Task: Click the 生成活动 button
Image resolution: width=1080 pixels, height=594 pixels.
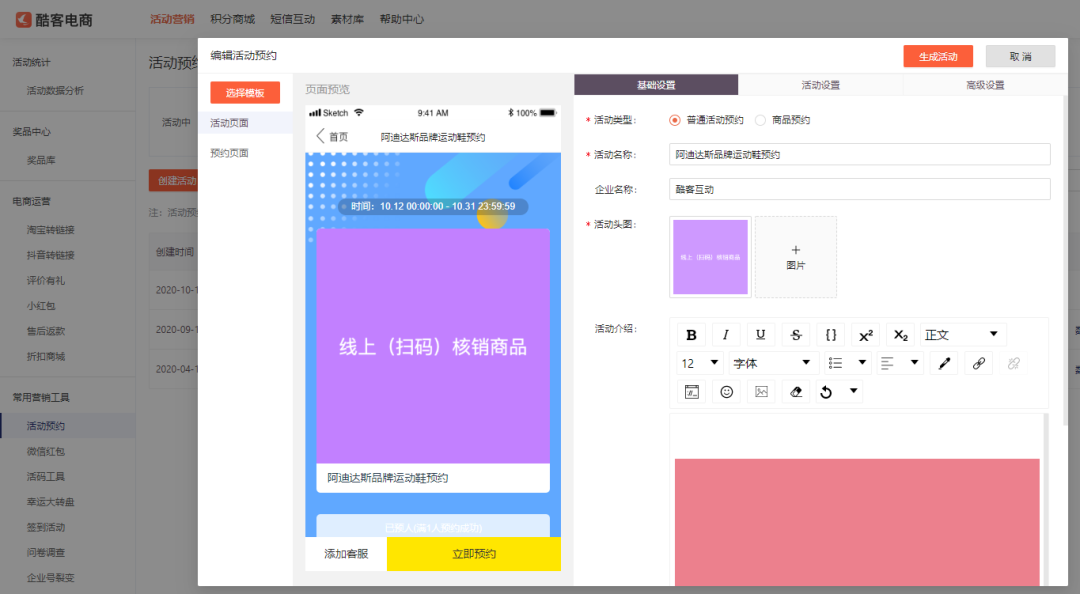Action: pos(938,57)
